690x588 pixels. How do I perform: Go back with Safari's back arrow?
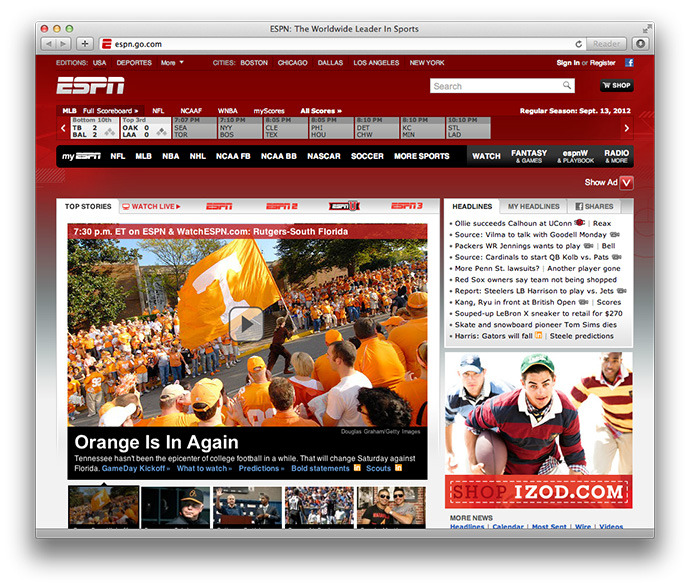[48, 44]
